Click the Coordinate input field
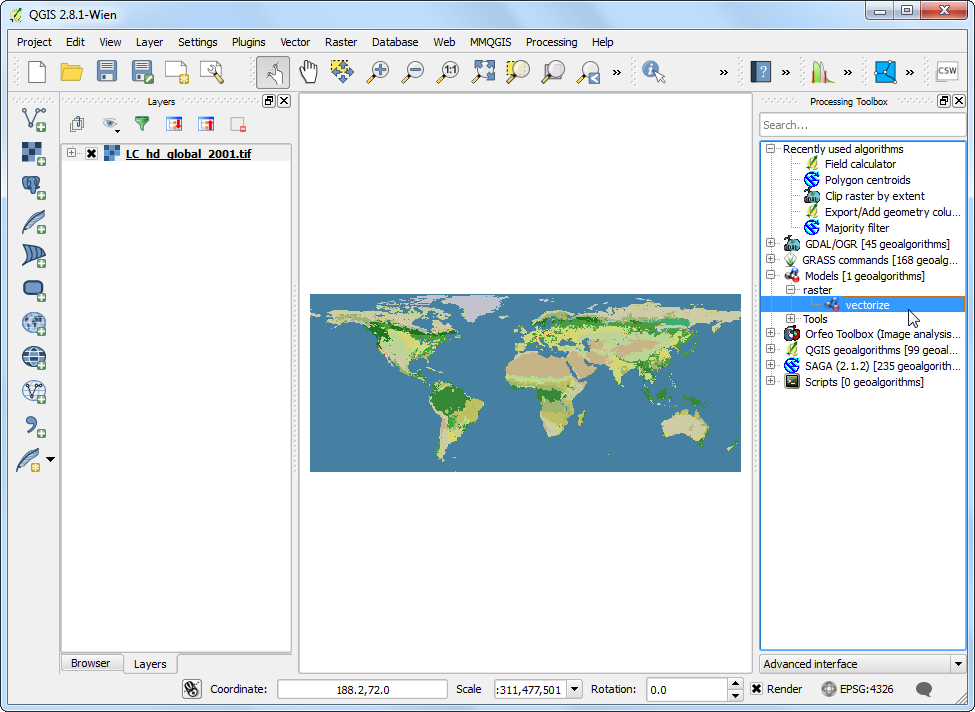975x712 pixels. pos(363,689)
